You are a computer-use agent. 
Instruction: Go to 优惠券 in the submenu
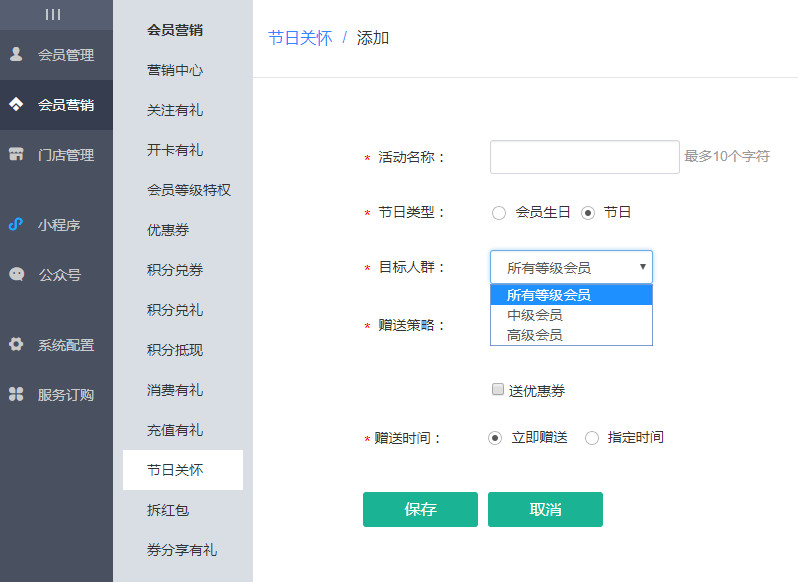pos(168,230)
